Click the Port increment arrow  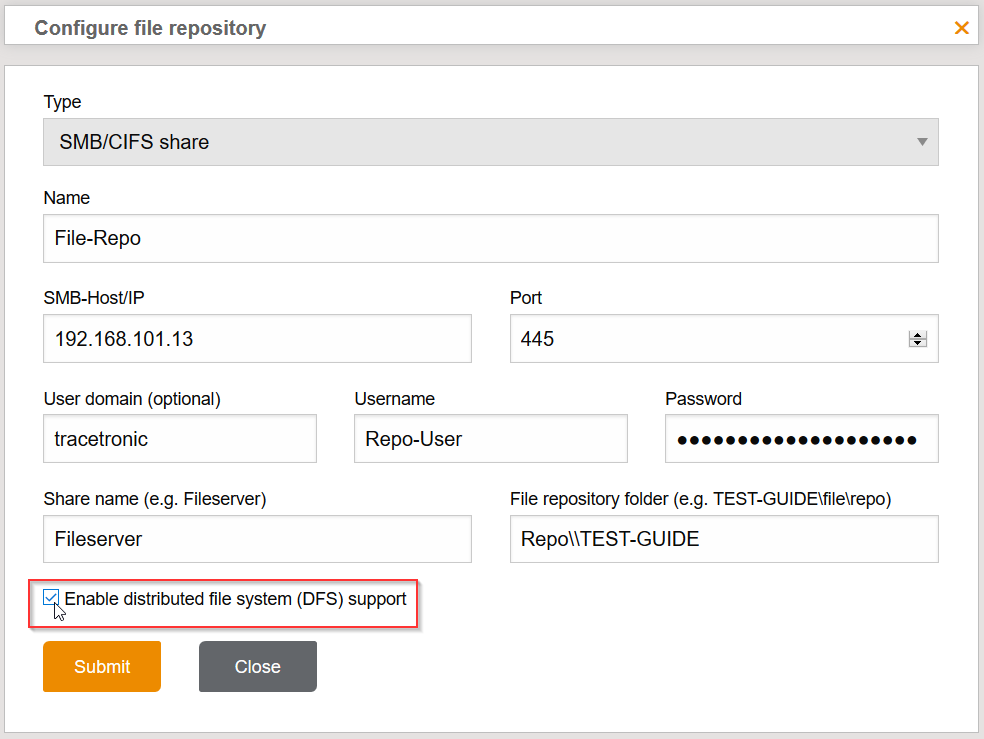tap(918, 333)
